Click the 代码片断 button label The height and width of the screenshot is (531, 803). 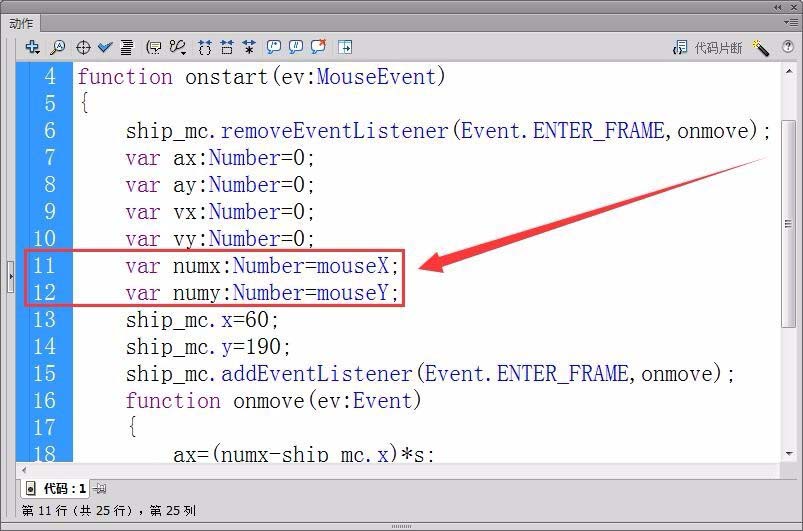(x=718, y=48)
